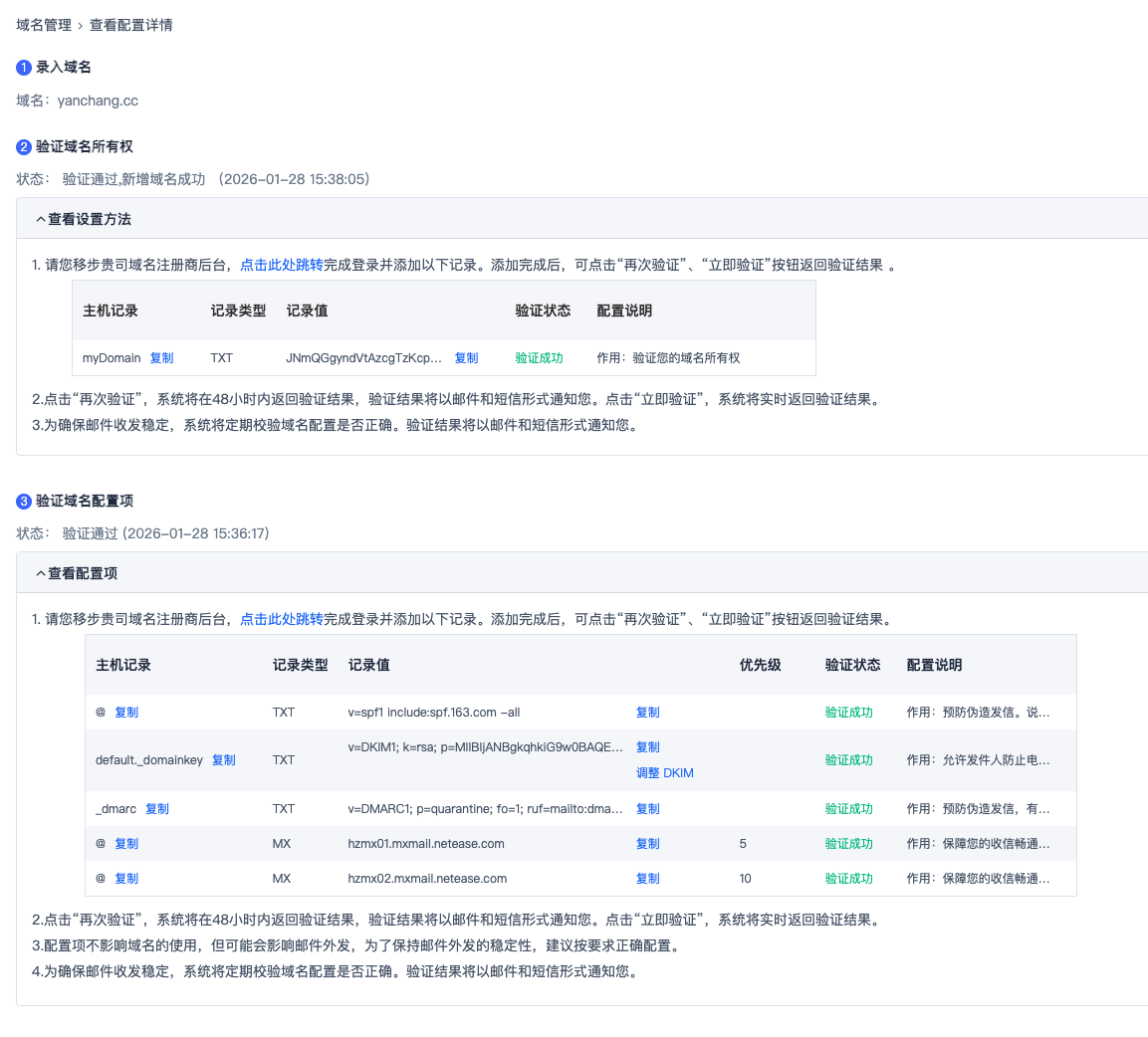Open 调整 DKIM link

[x=664, y=773]
